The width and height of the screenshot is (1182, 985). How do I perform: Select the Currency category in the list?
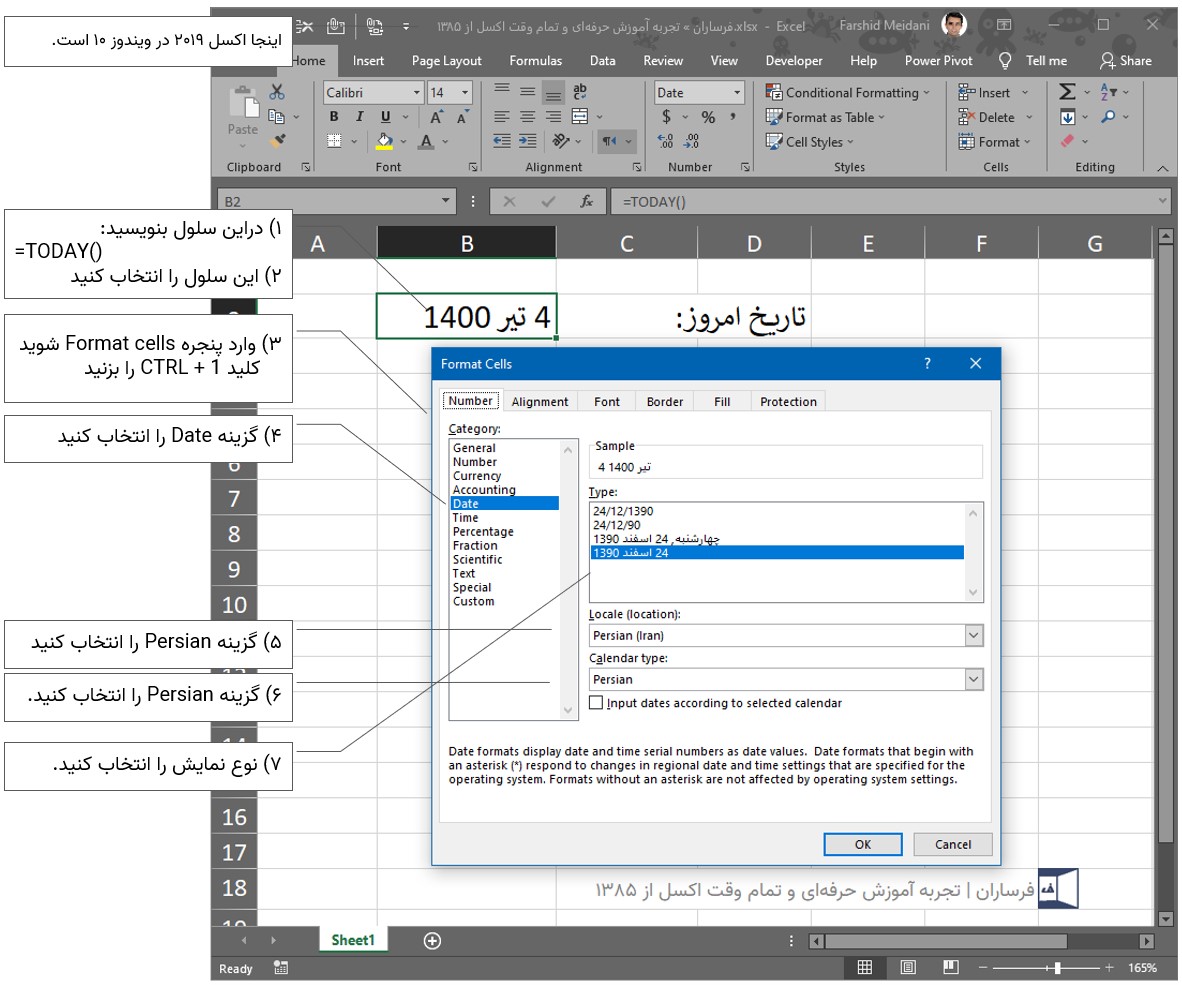point(476,476)
